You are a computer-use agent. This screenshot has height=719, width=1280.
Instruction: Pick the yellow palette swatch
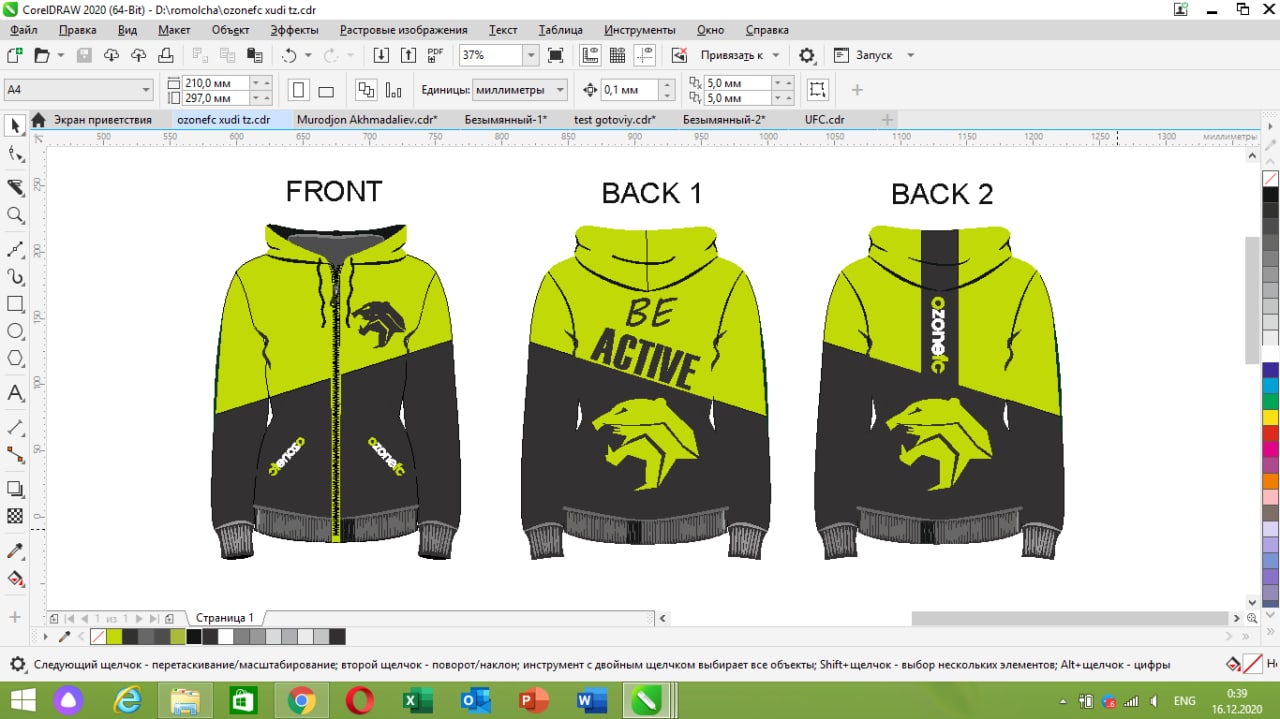tap(1270, 417)
